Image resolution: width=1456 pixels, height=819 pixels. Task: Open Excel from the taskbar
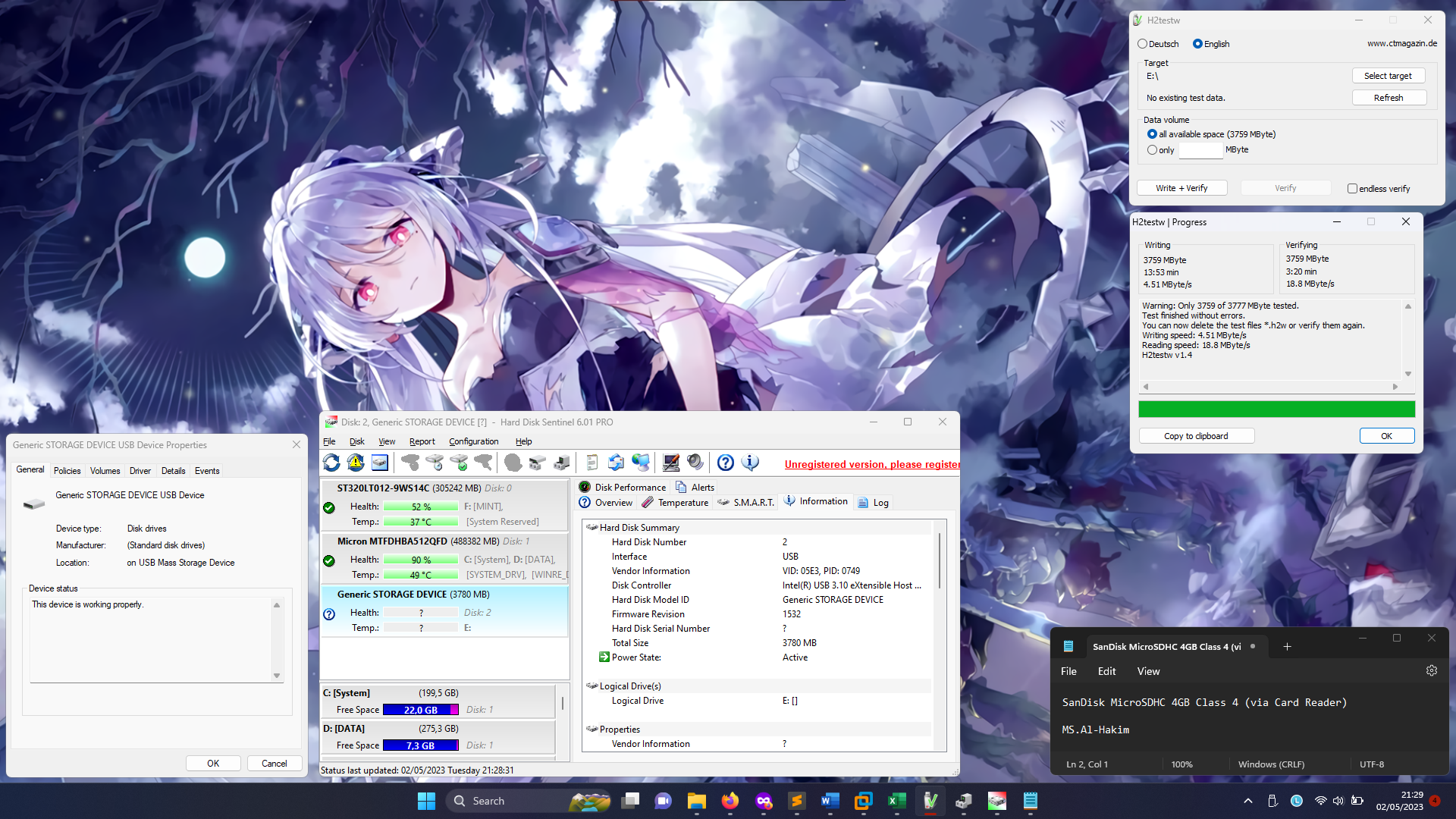click(896, 801)
